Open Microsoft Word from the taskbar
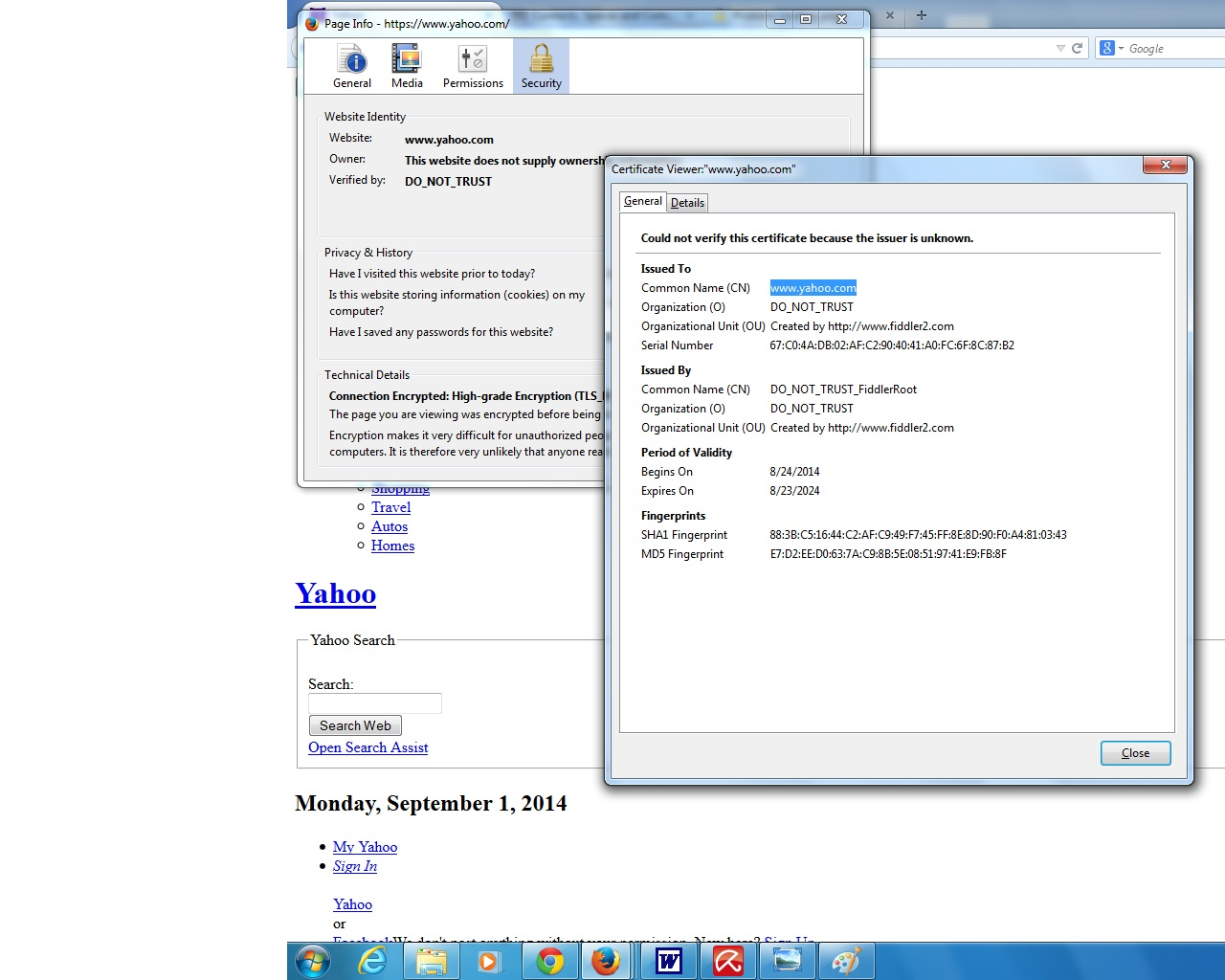 coord(668,961)
